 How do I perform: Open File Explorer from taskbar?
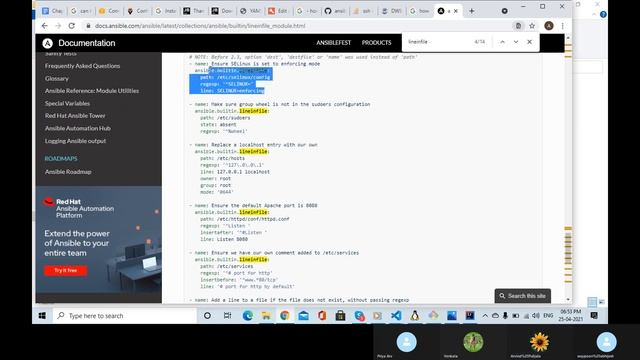(266, 316)
